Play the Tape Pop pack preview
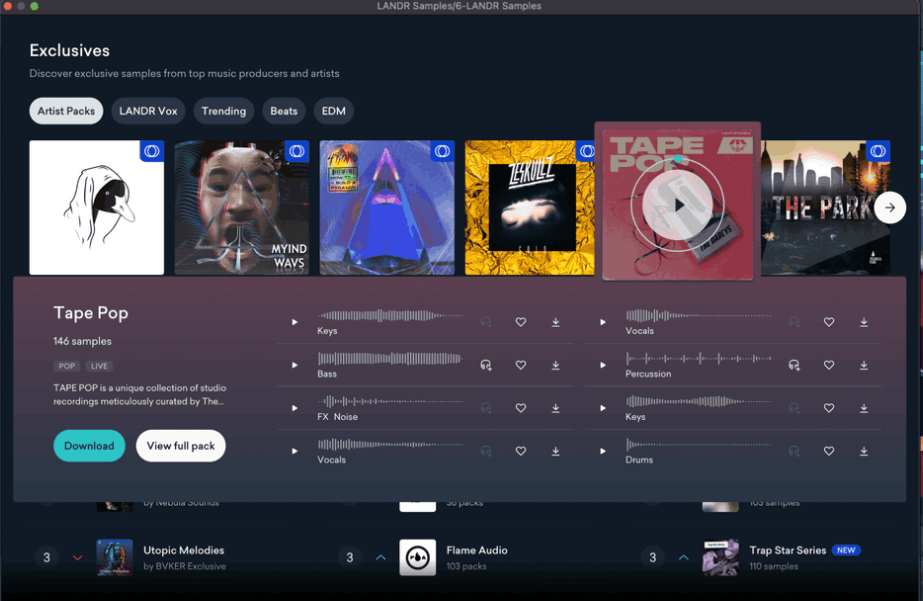 pyautogui.click(x=678, y=205)
